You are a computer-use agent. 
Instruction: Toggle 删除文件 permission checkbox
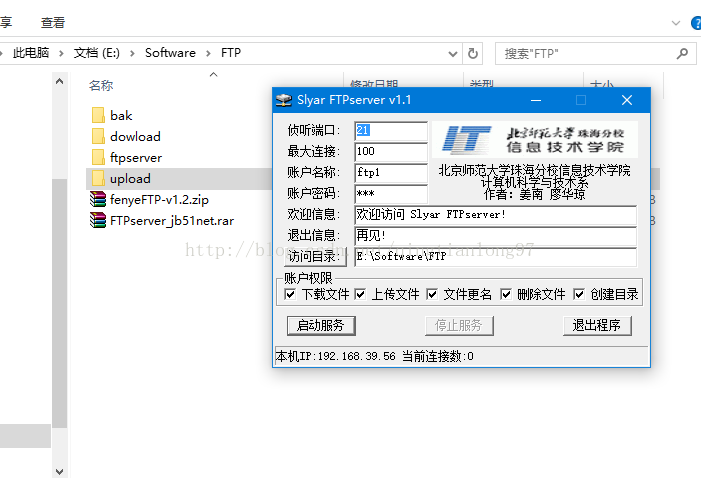pyautogui.click(x=506, y=294)
